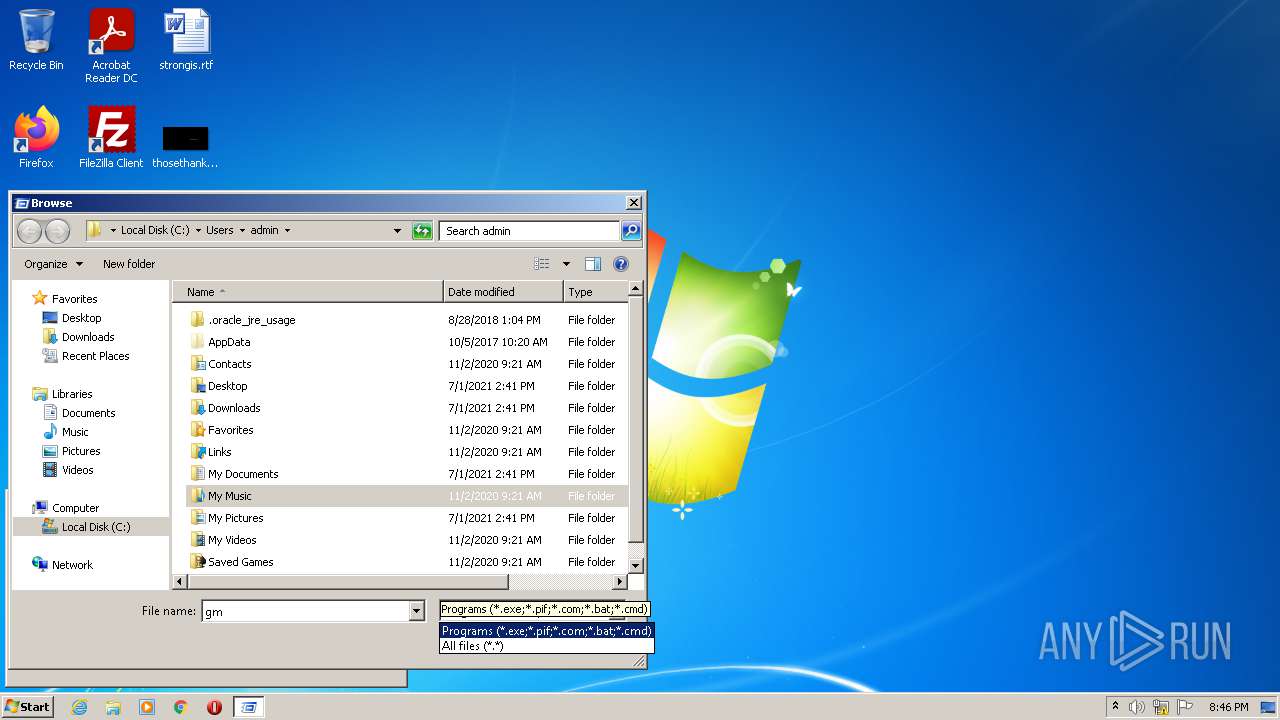
Task: Open FileZilla Client shortcut
Action: point(111,137)
